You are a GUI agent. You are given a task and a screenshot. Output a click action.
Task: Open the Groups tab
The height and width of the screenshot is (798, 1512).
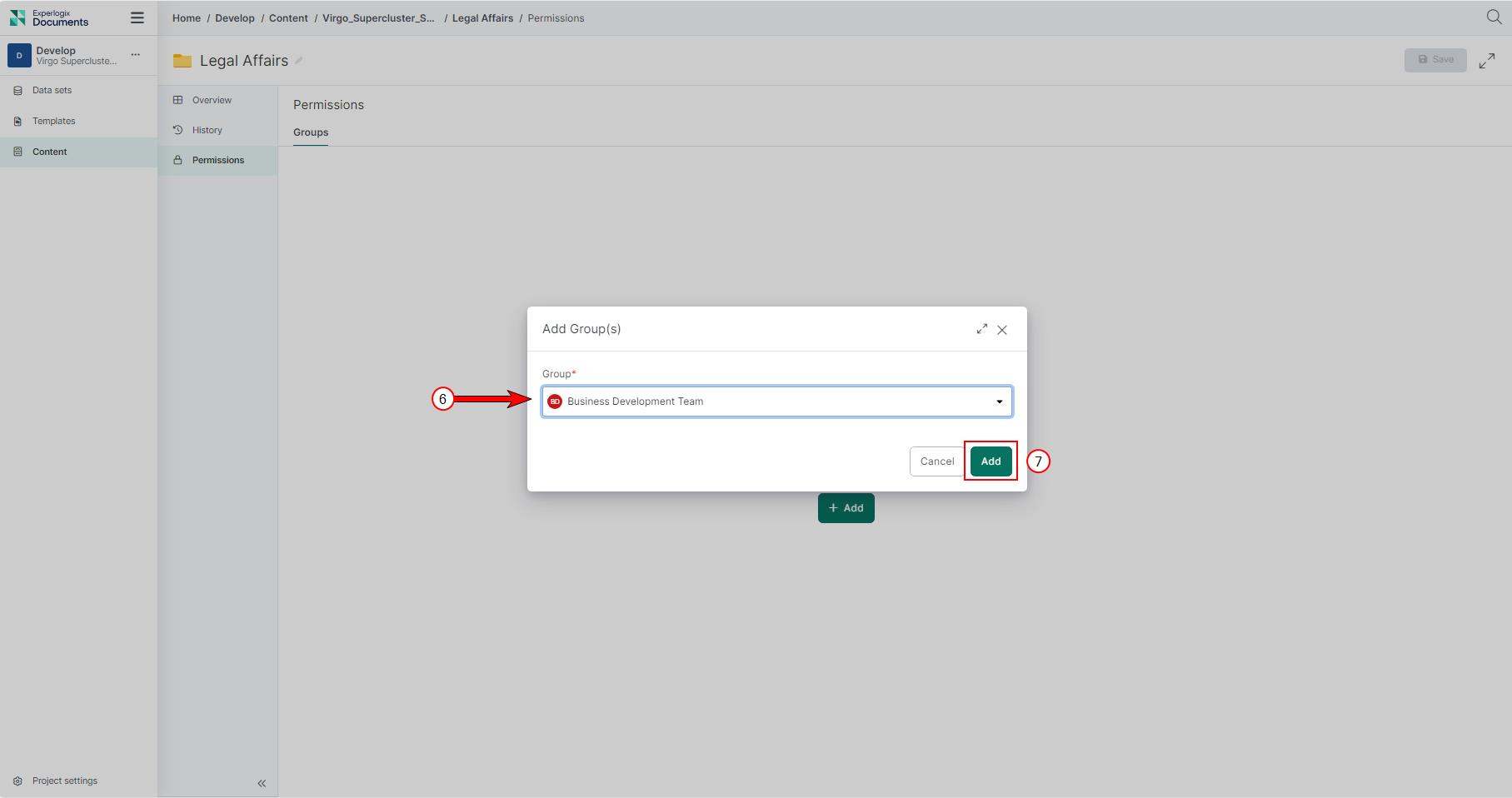click(311, 132)
